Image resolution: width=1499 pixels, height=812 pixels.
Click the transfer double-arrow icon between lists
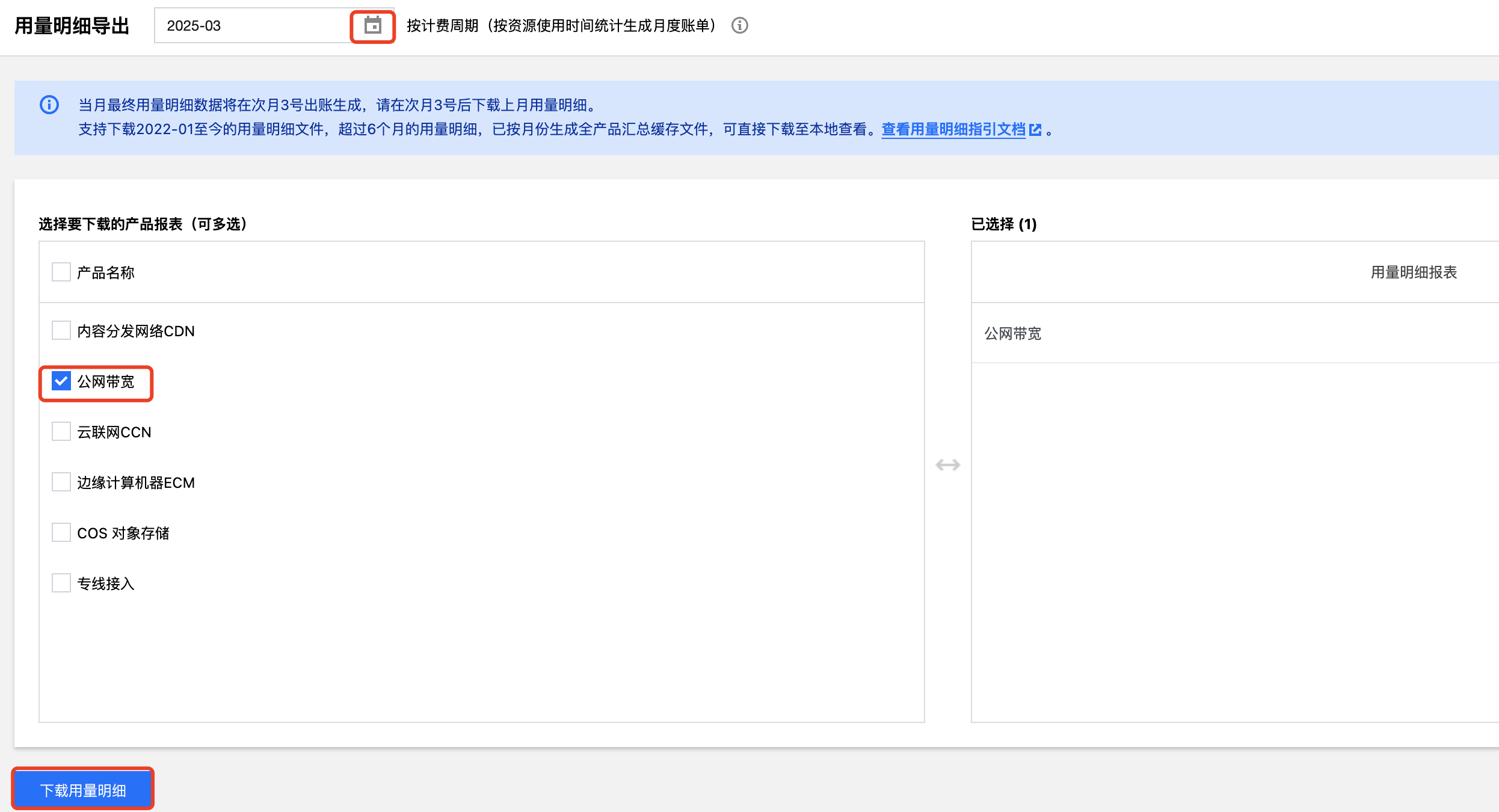coord(948,465)
